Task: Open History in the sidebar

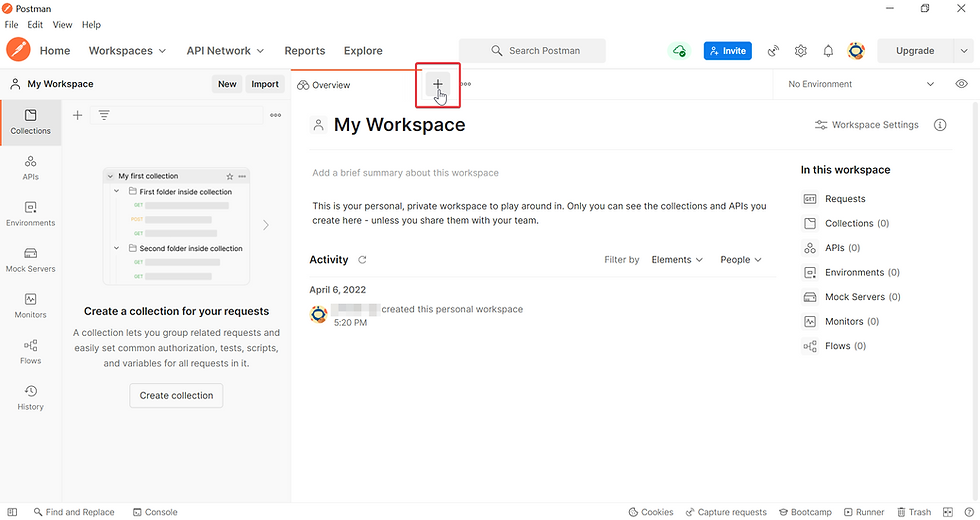Action: [31, 398]
